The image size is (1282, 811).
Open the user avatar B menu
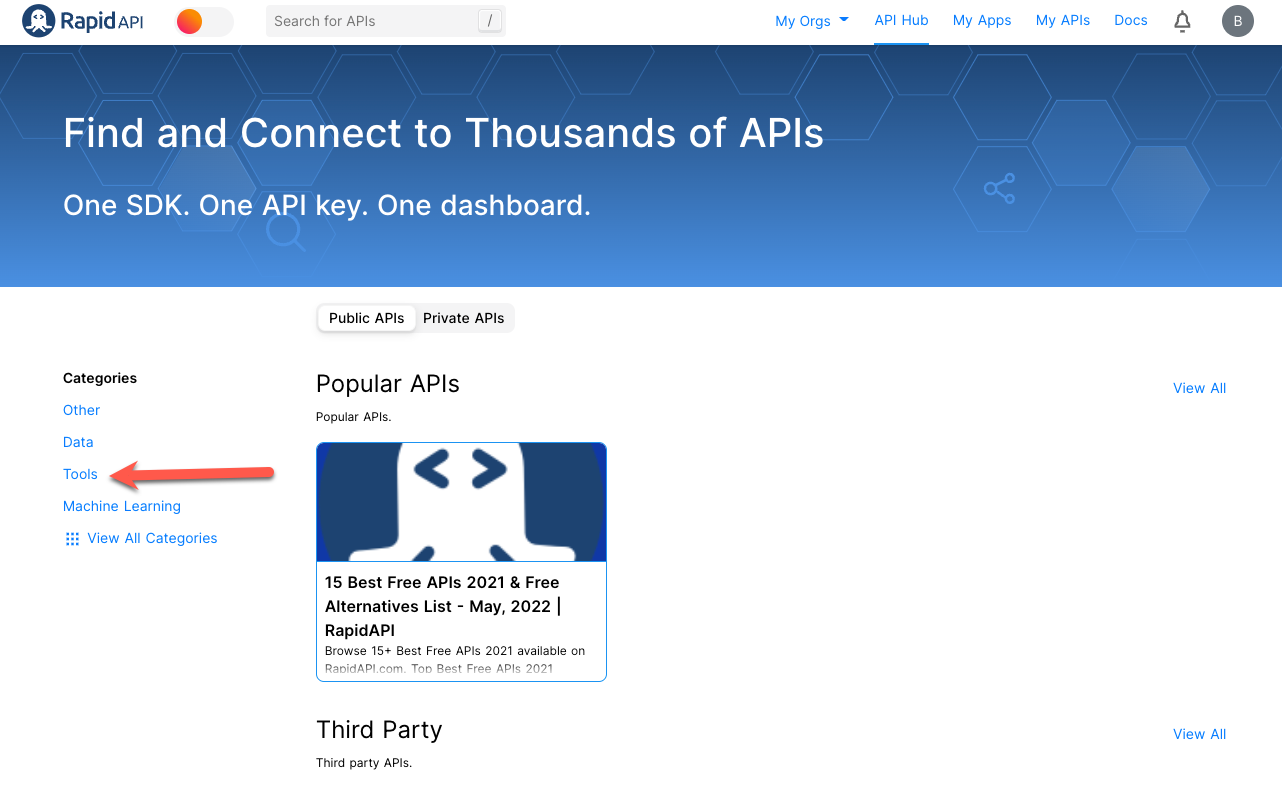[x=1238, y=21]
